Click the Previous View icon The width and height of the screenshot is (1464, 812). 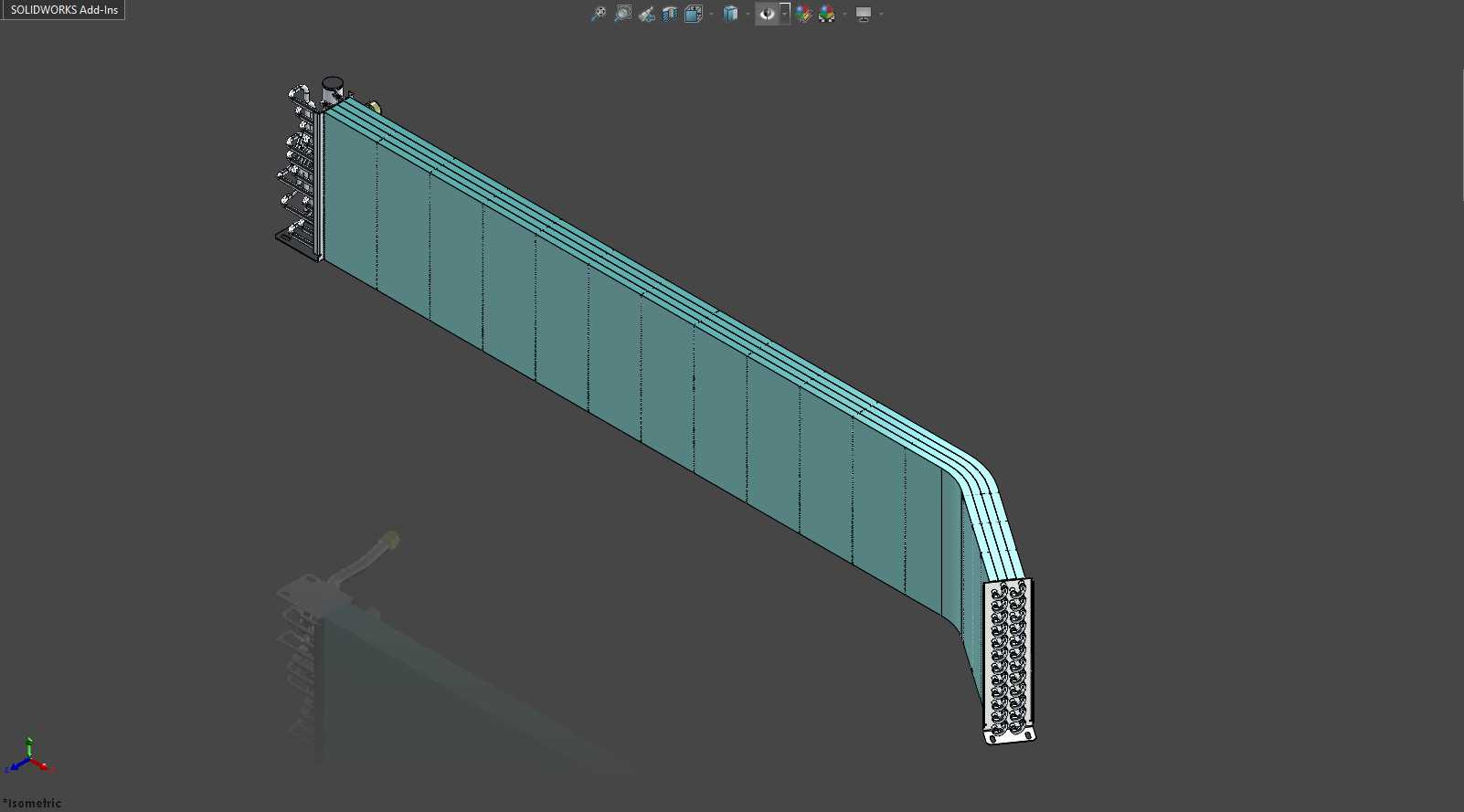[x=647, y=14]
